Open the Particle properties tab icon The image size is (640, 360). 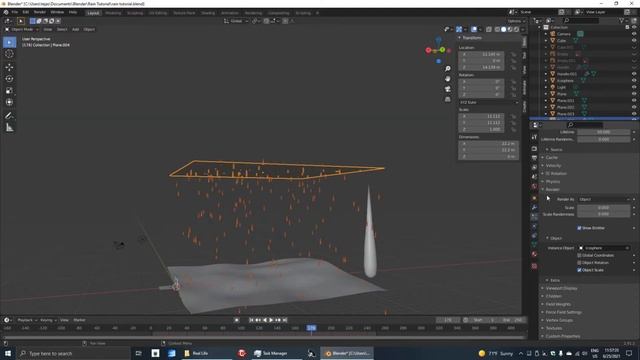pyautogui.click(x=534, y=217)
